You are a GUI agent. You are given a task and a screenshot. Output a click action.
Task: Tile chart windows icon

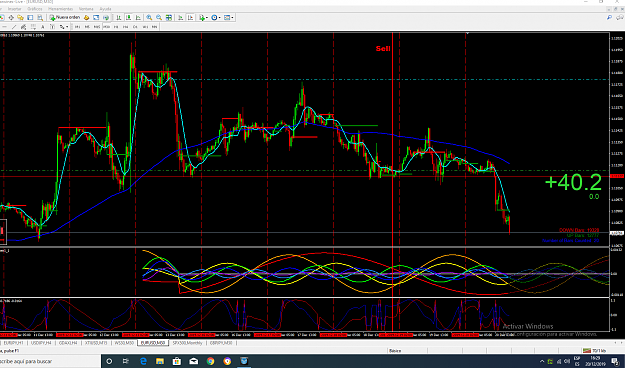click(169, 18)
